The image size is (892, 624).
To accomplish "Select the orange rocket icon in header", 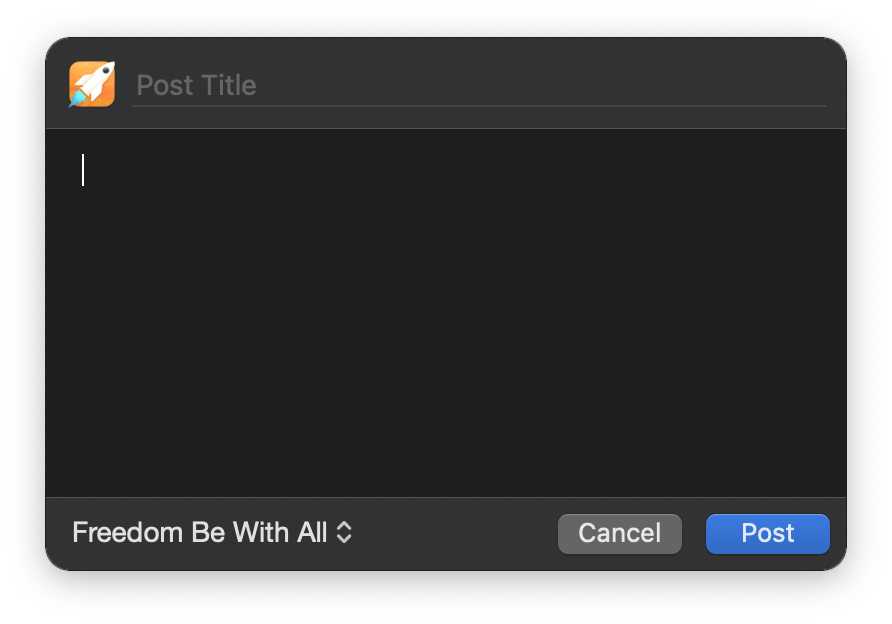I will [x=92, y=84].
